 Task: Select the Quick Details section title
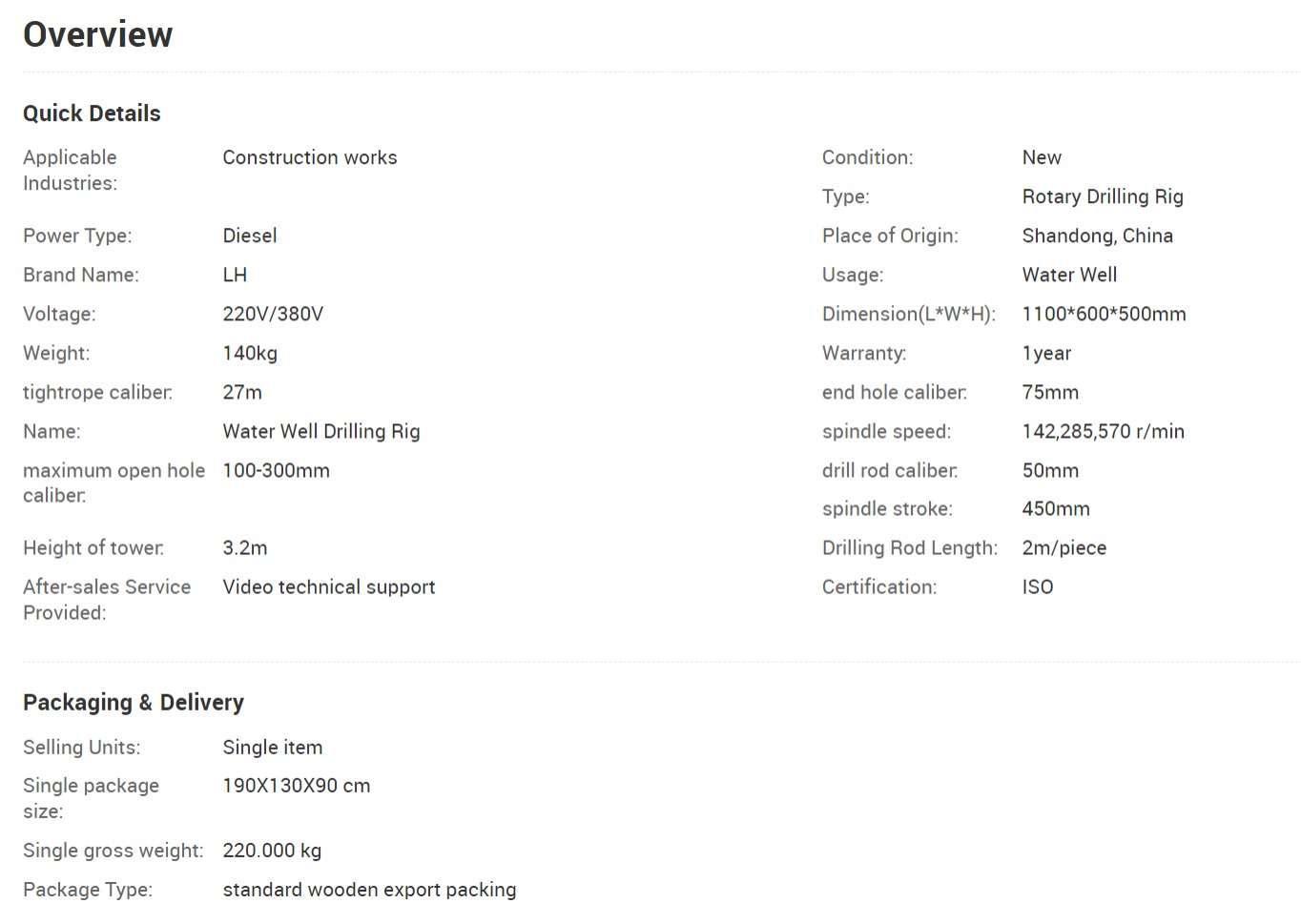tap(92, 113)
